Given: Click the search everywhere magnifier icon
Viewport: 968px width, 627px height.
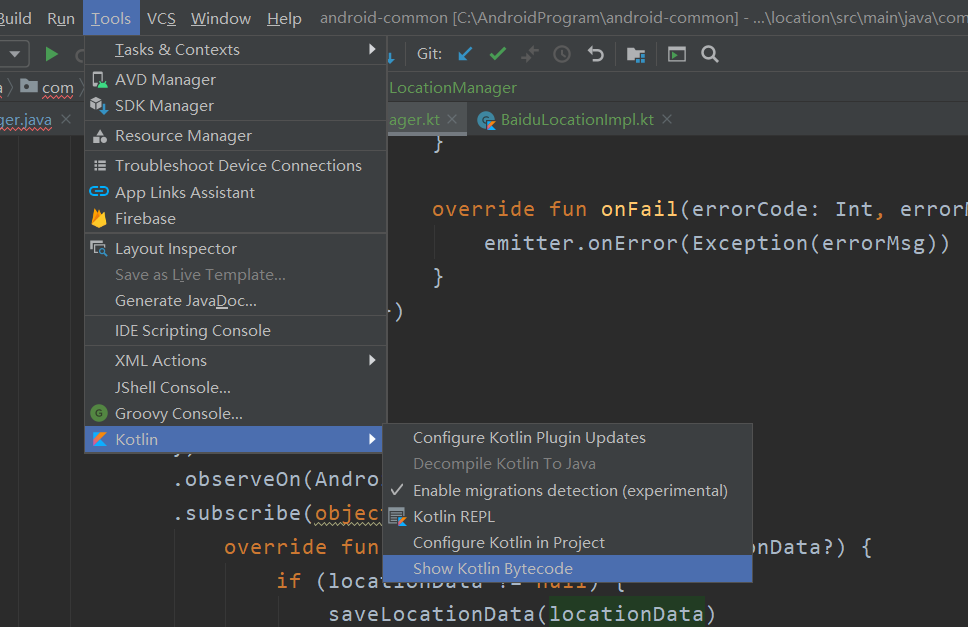Looking at the screenshot, I should coord(710,54).
